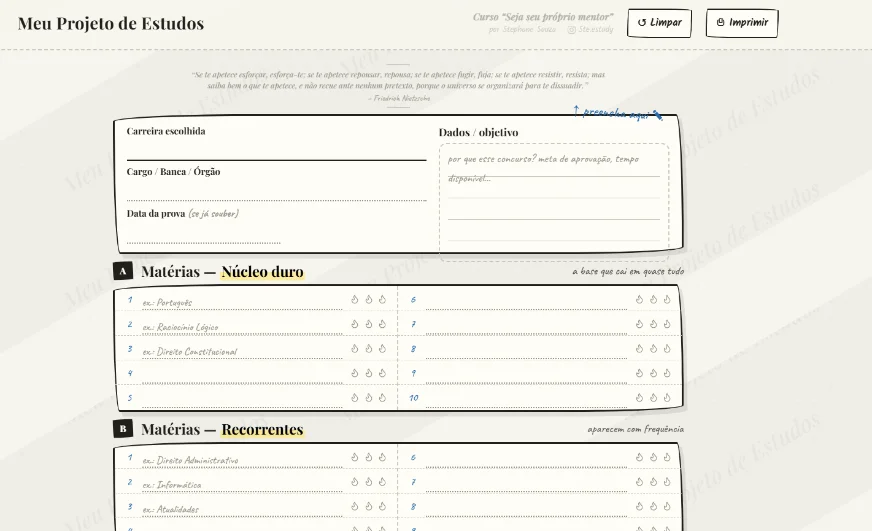Select first flame on Núcleo duro row 4

click(355, 373)
